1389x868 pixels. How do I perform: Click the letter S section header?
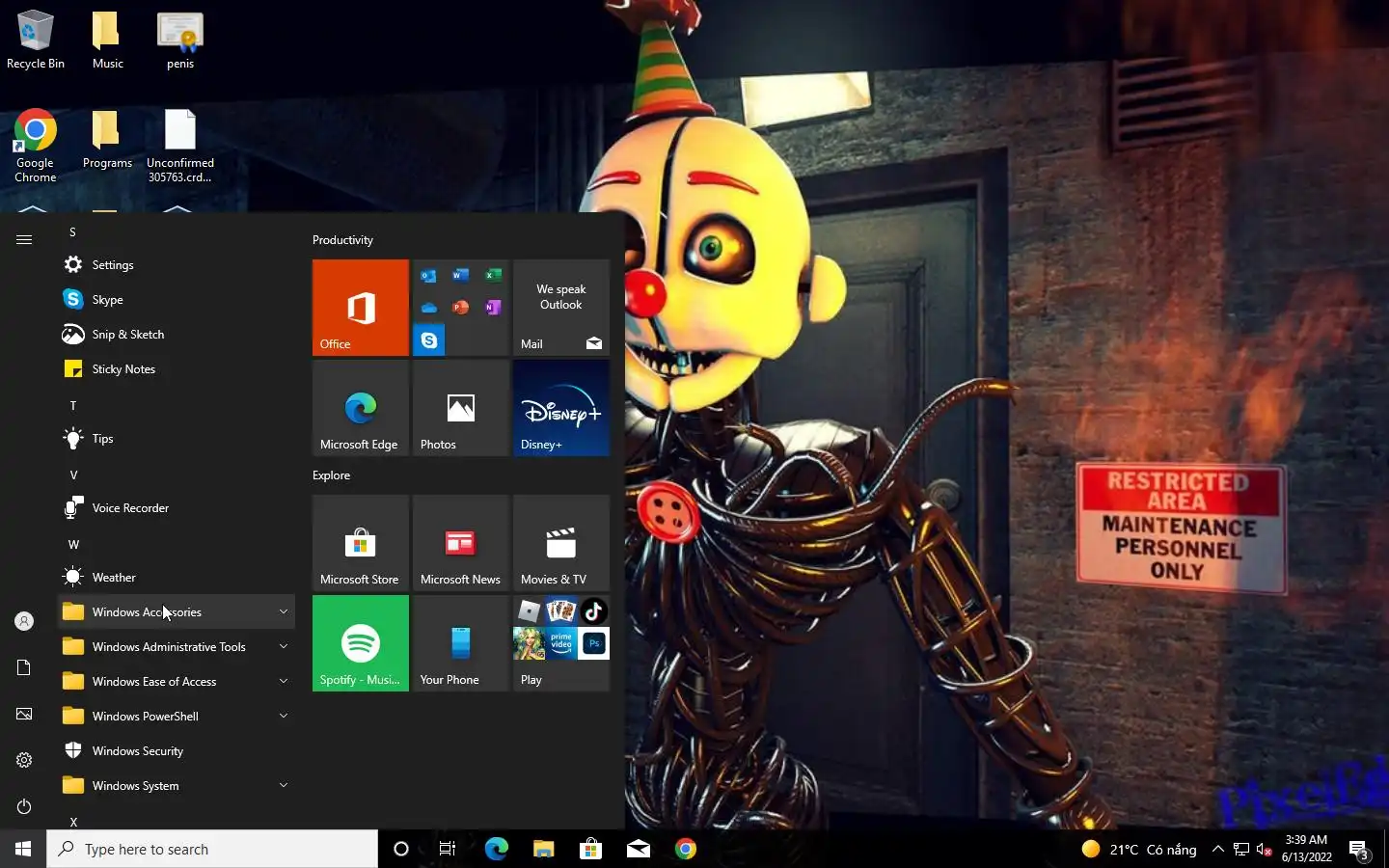click(72, 232)
